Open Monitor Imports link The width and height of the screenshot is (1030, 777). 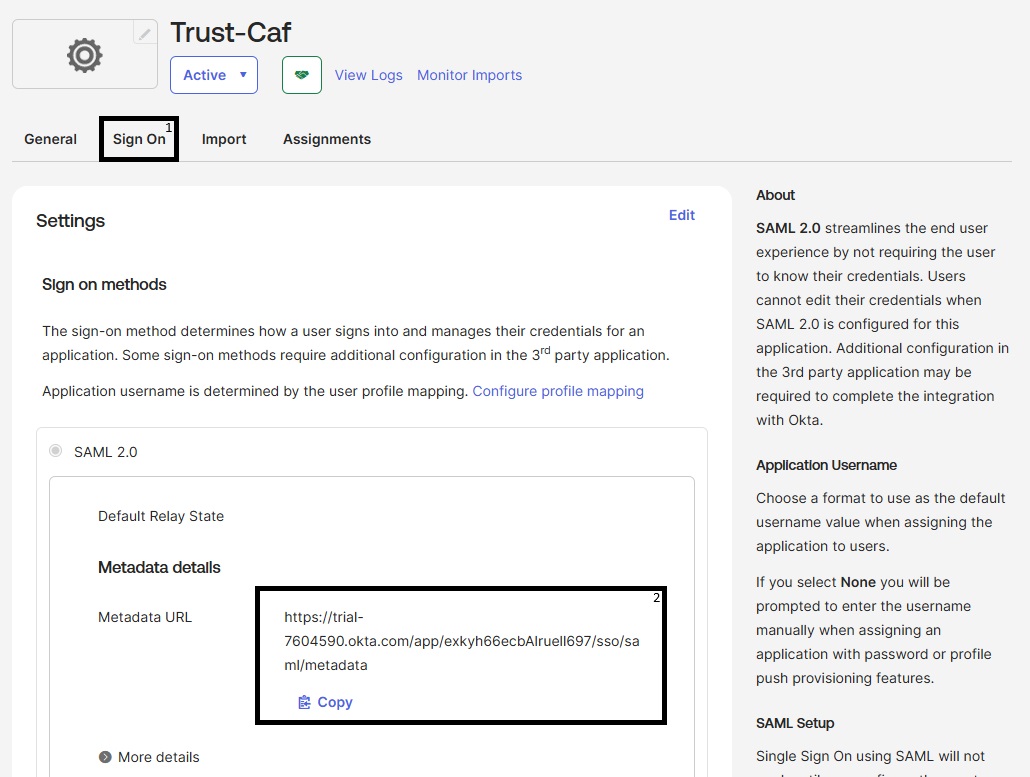click(x=470, y=75)
